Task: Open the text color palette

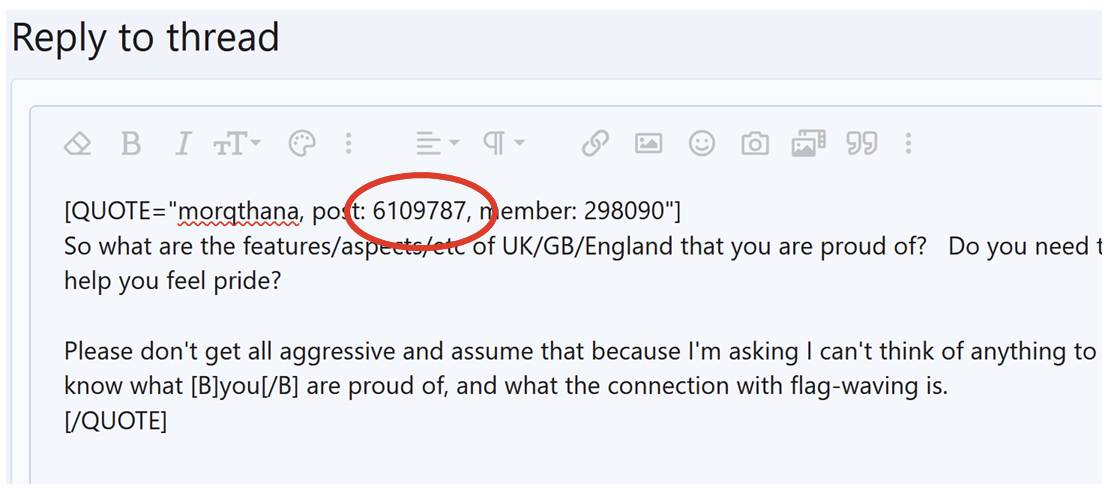Action: tap(301, 145)
